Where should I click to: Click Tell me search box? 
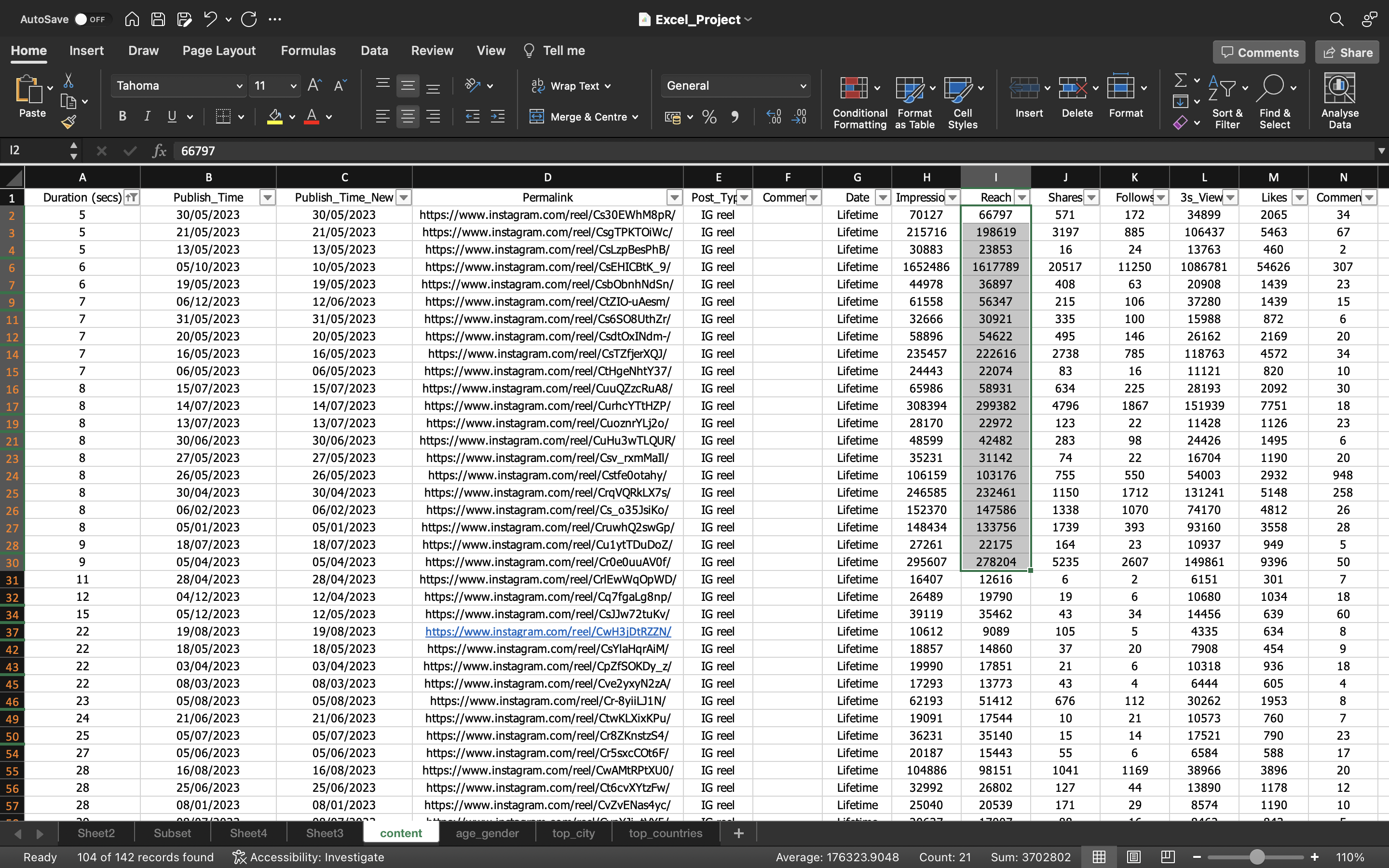554,51
